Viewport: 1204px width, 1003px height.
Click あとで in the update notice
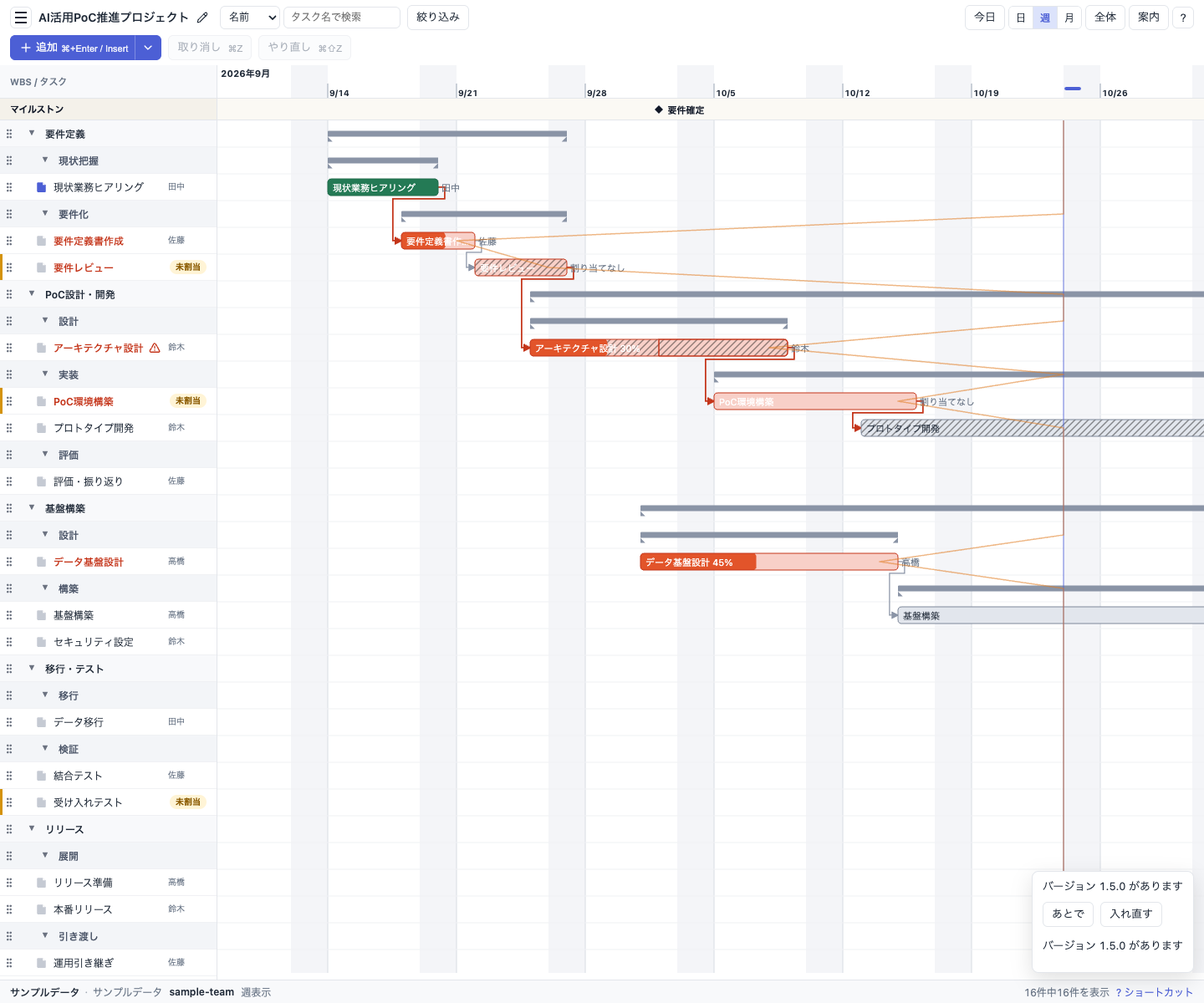point(1068,914)
